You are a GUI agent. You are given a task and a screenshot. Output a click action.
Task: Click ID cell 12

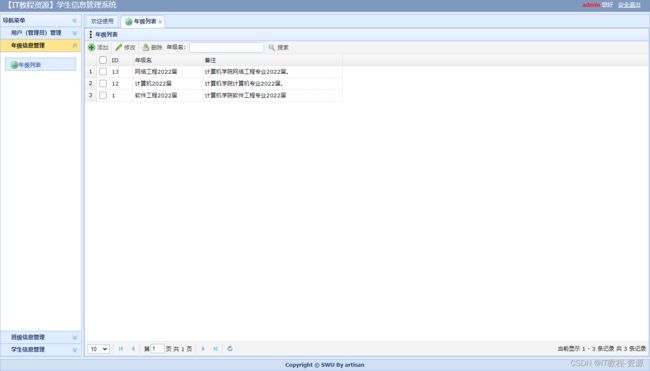click(x=115, y=84)
